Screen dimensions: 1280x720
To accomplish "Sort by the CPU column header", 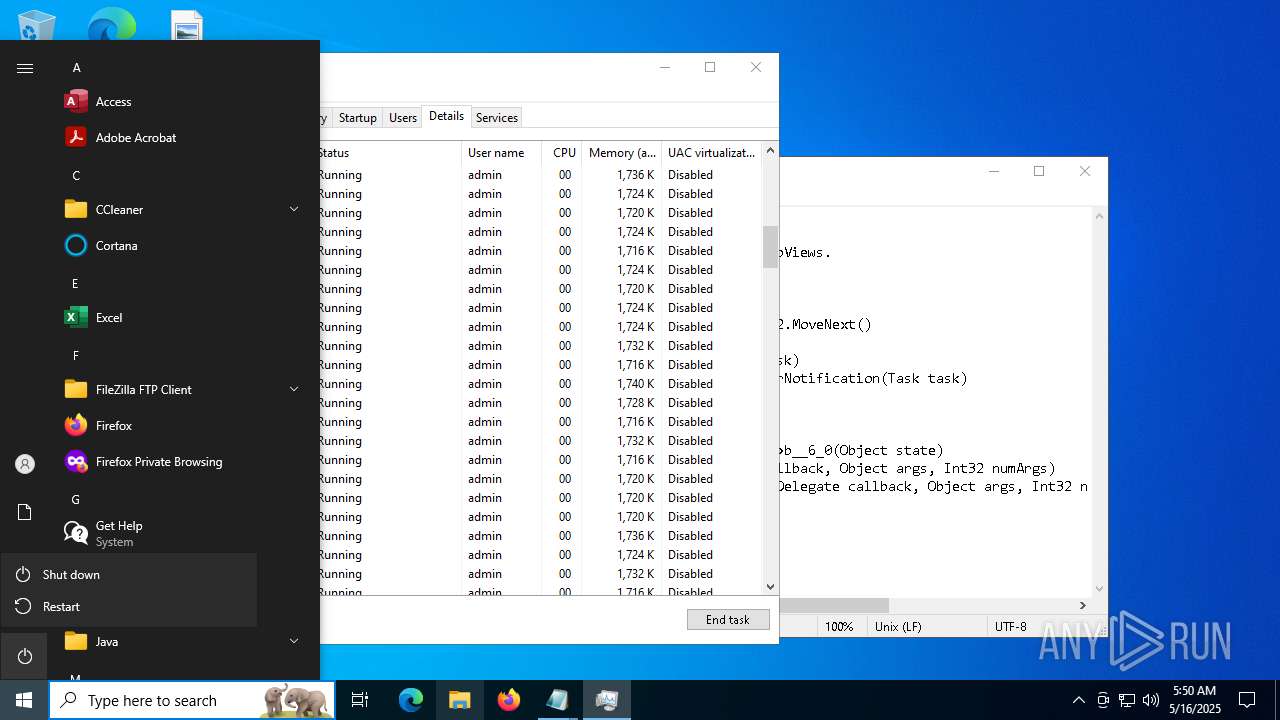I will coord(562,153).
